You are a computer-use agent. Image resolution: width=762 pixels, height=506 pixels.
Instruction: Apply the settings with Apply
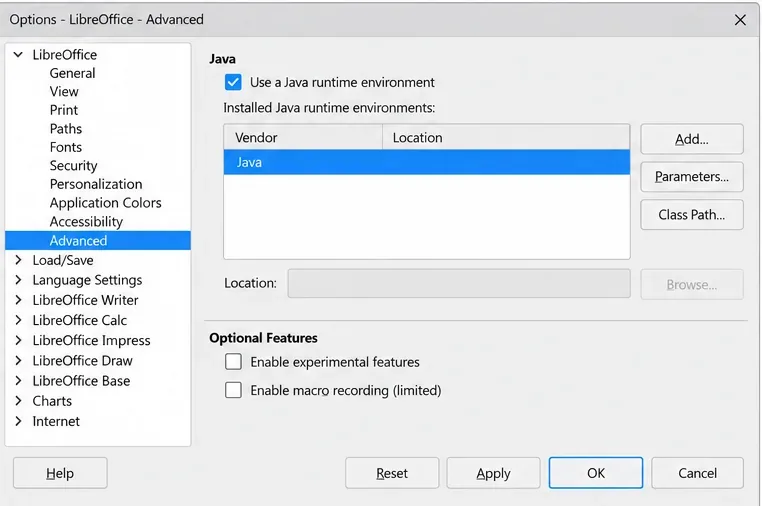pos(493,473)
